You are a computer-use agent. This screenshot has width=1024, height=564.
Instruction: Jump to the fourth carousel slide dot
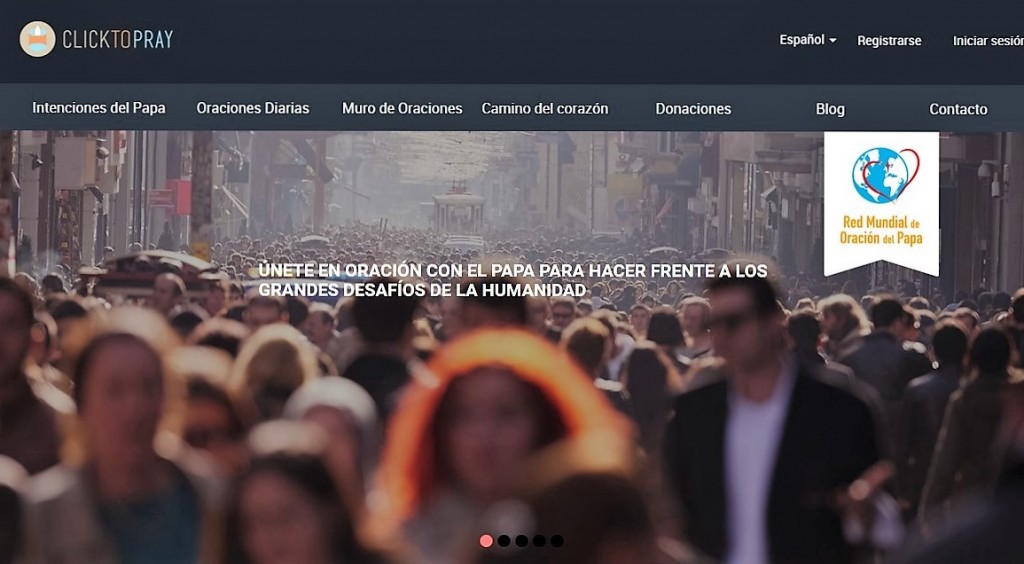539,541
